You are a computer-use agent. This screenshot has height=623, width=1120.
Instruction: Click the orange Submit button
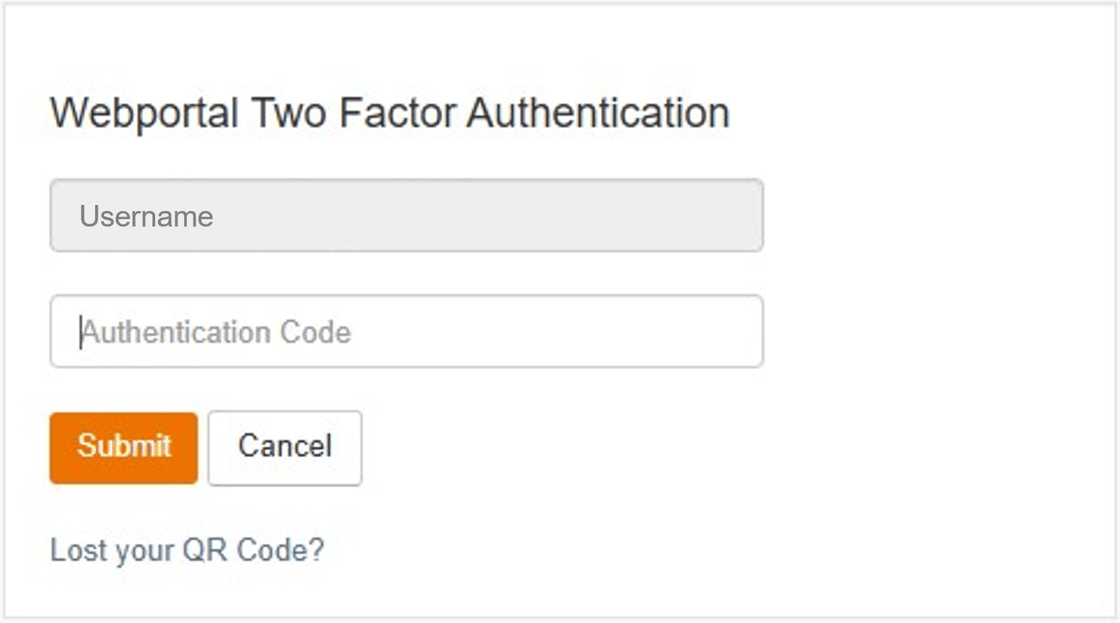click(x=124, y=447)
